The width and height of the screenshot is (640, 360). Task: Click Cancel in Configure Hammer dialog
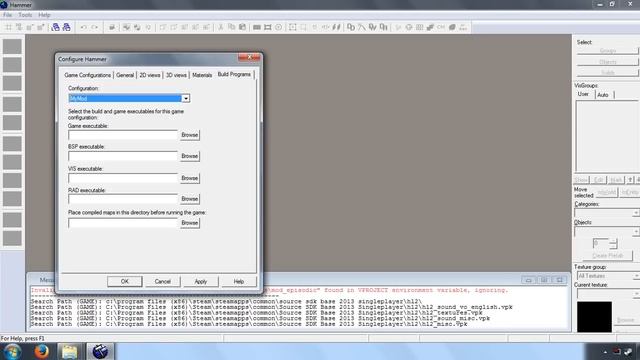[x=162, y=281]
